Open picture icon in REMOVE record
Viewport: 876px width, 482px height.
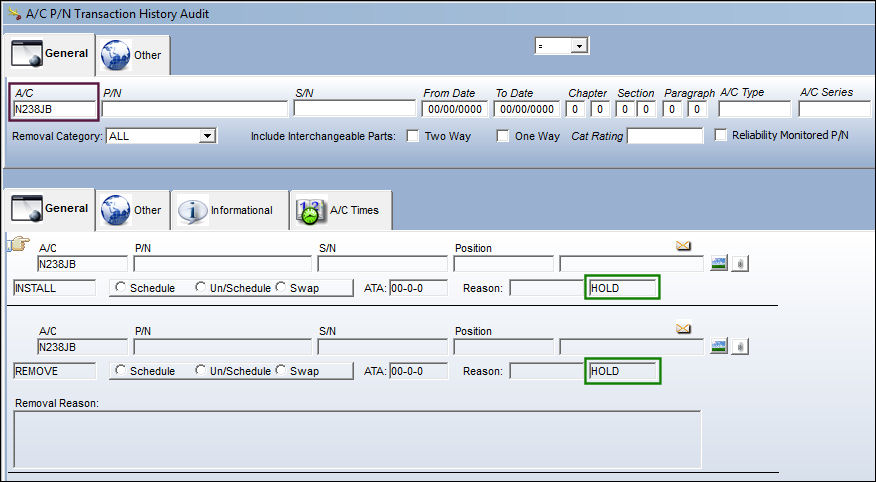pyautogui.click(x=719, y=346)
